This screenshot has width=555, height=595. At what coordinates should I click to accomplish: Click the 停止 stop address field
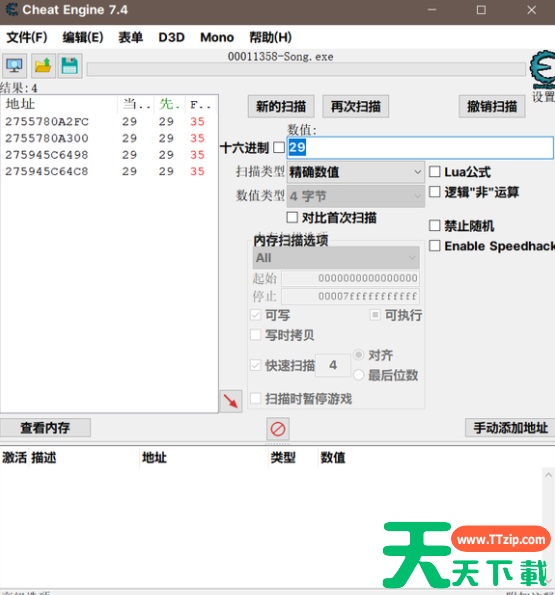pos(351,296)
